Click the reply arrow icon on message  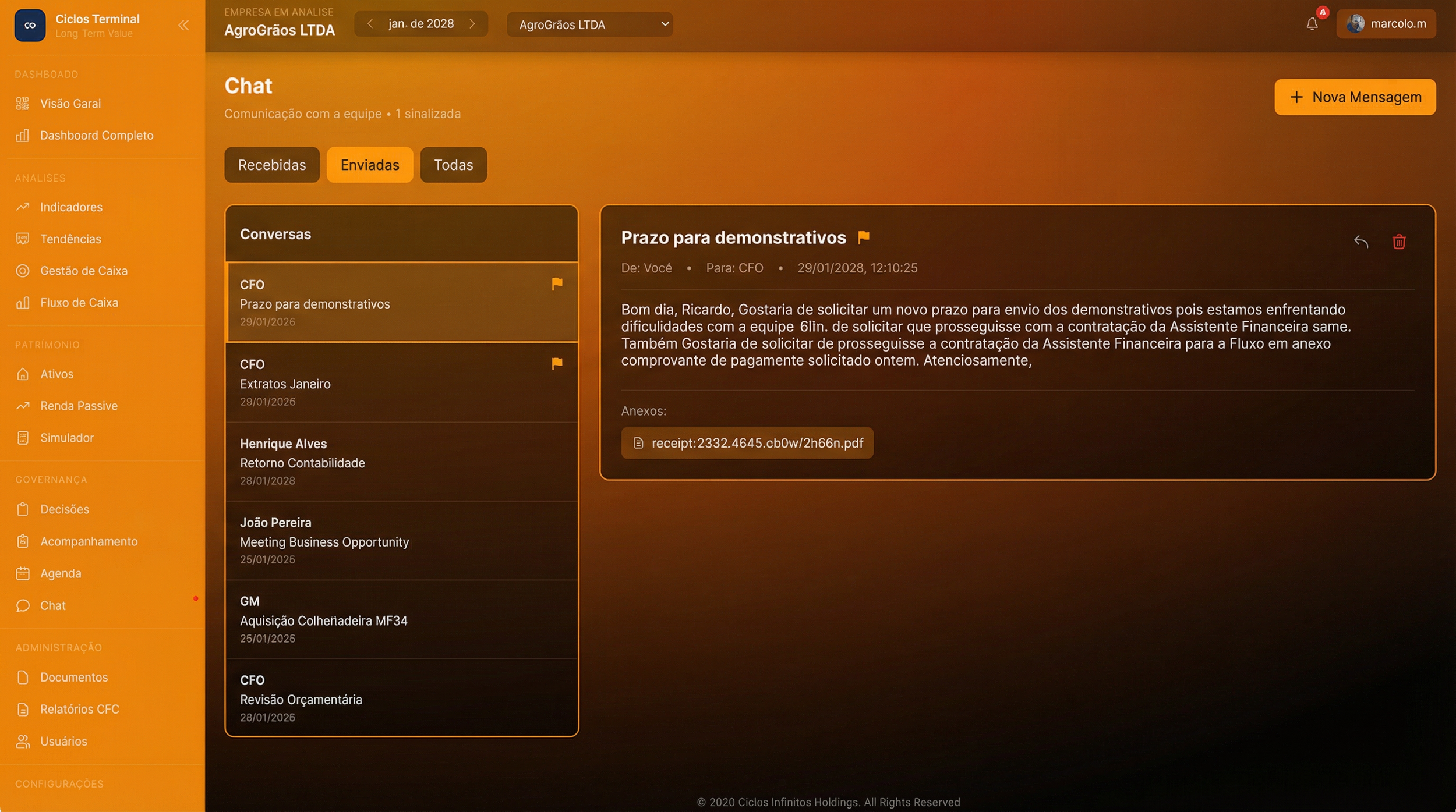(1360, 242)
